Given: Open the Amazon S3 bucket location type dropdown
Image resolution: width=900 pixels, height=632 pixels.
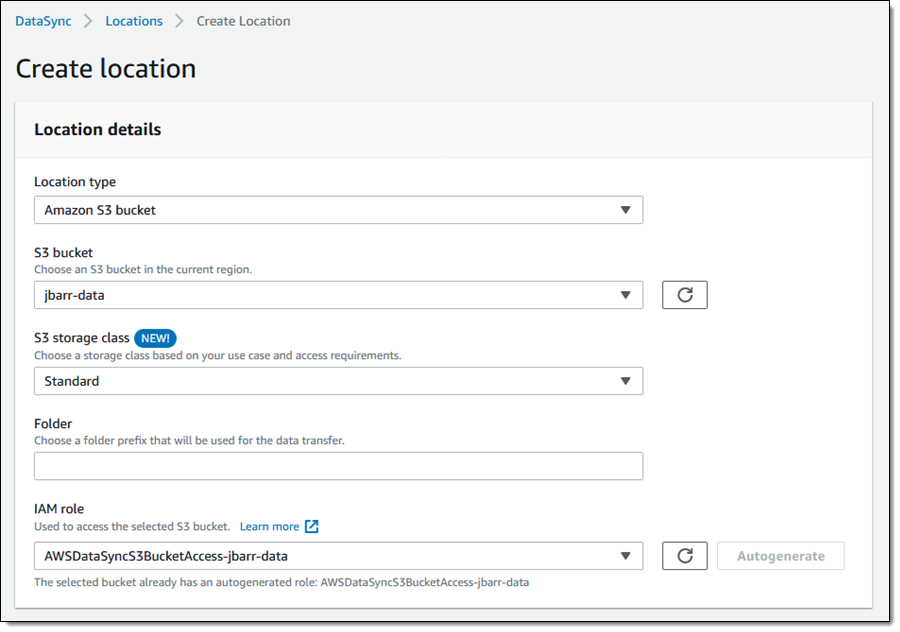Looking at the screenshot, I should click(x=338, y=210).
